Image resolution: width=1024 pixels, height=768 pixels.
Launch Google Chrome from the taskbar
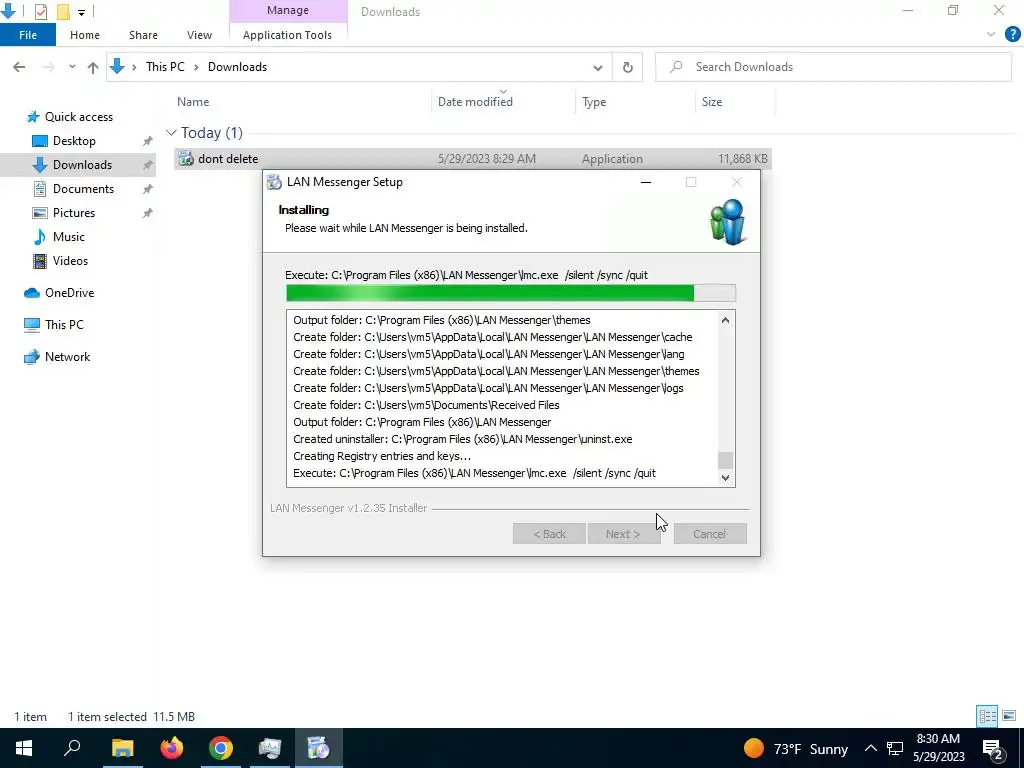click(221, 748)
